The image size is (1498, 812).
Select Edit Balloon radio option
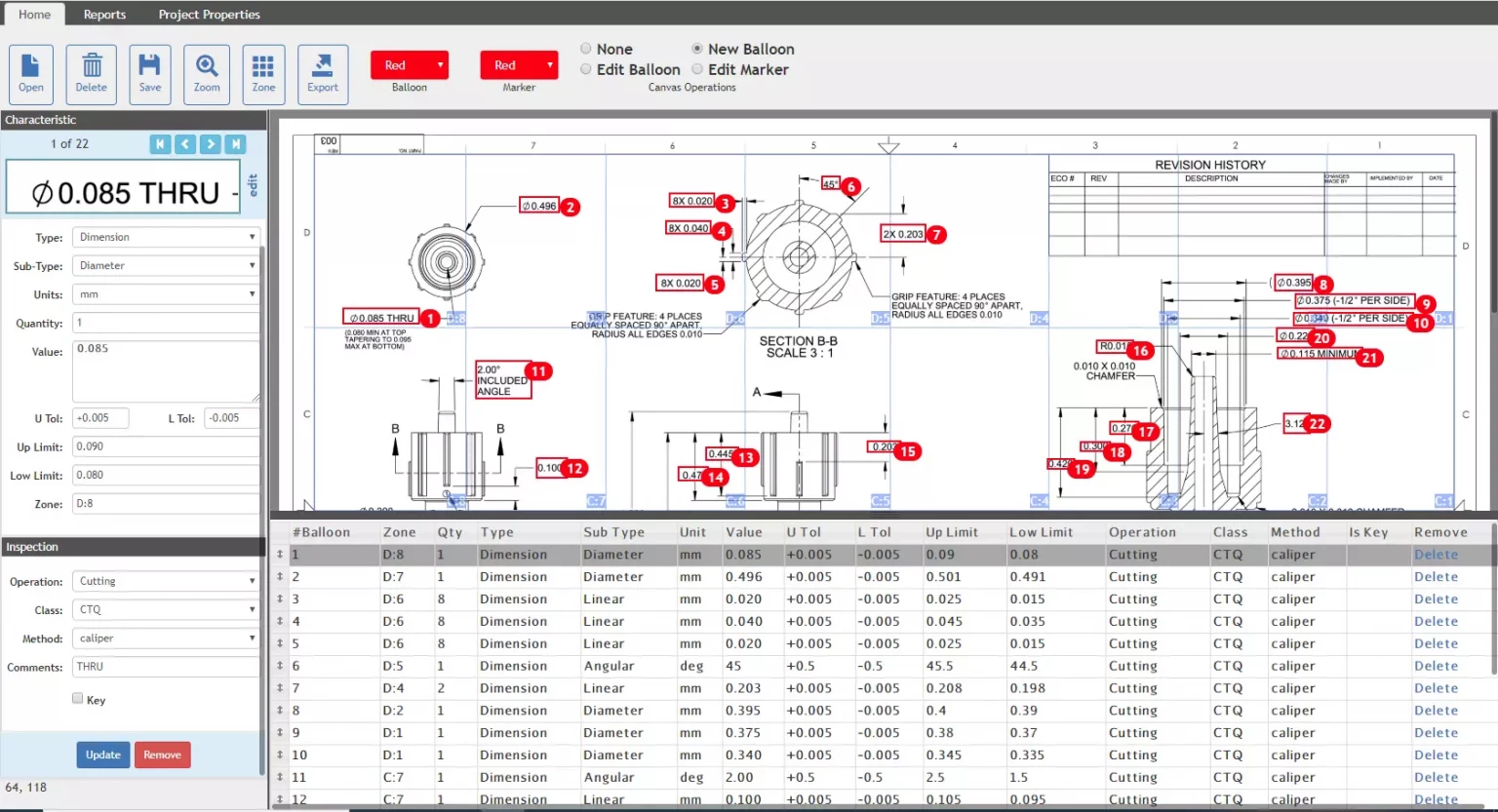(x=586, y=69)
